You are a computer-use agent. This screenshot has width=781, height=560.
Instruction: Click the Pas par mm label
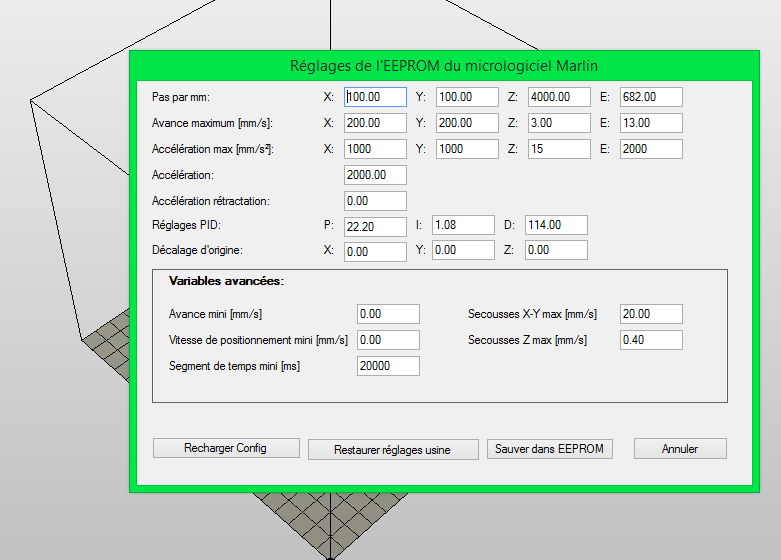tap(181, 97)
